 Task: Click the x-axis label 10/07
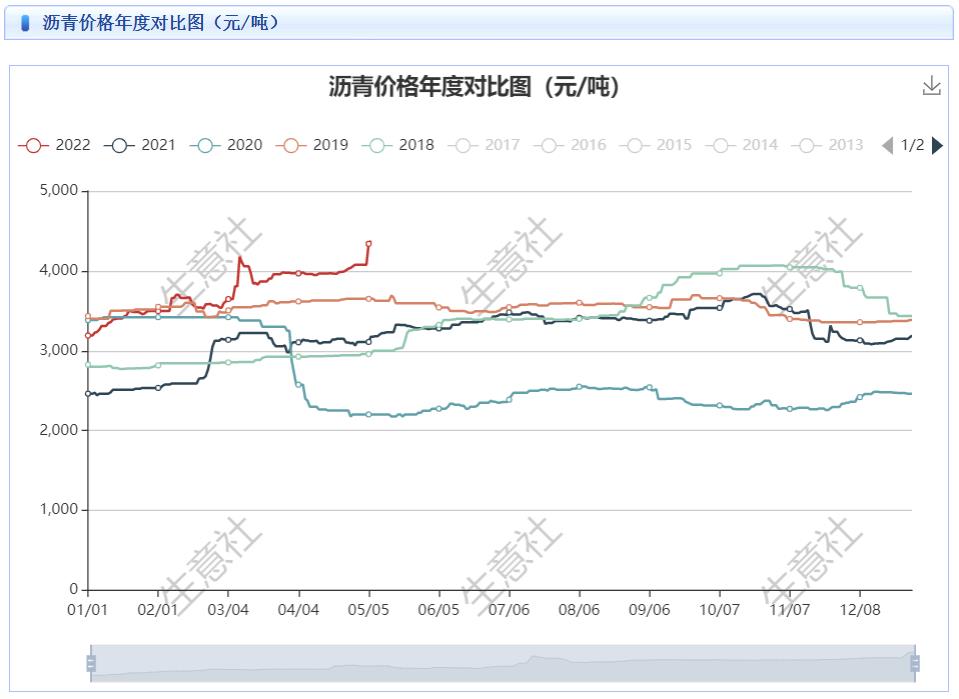[x=719, y=610]
